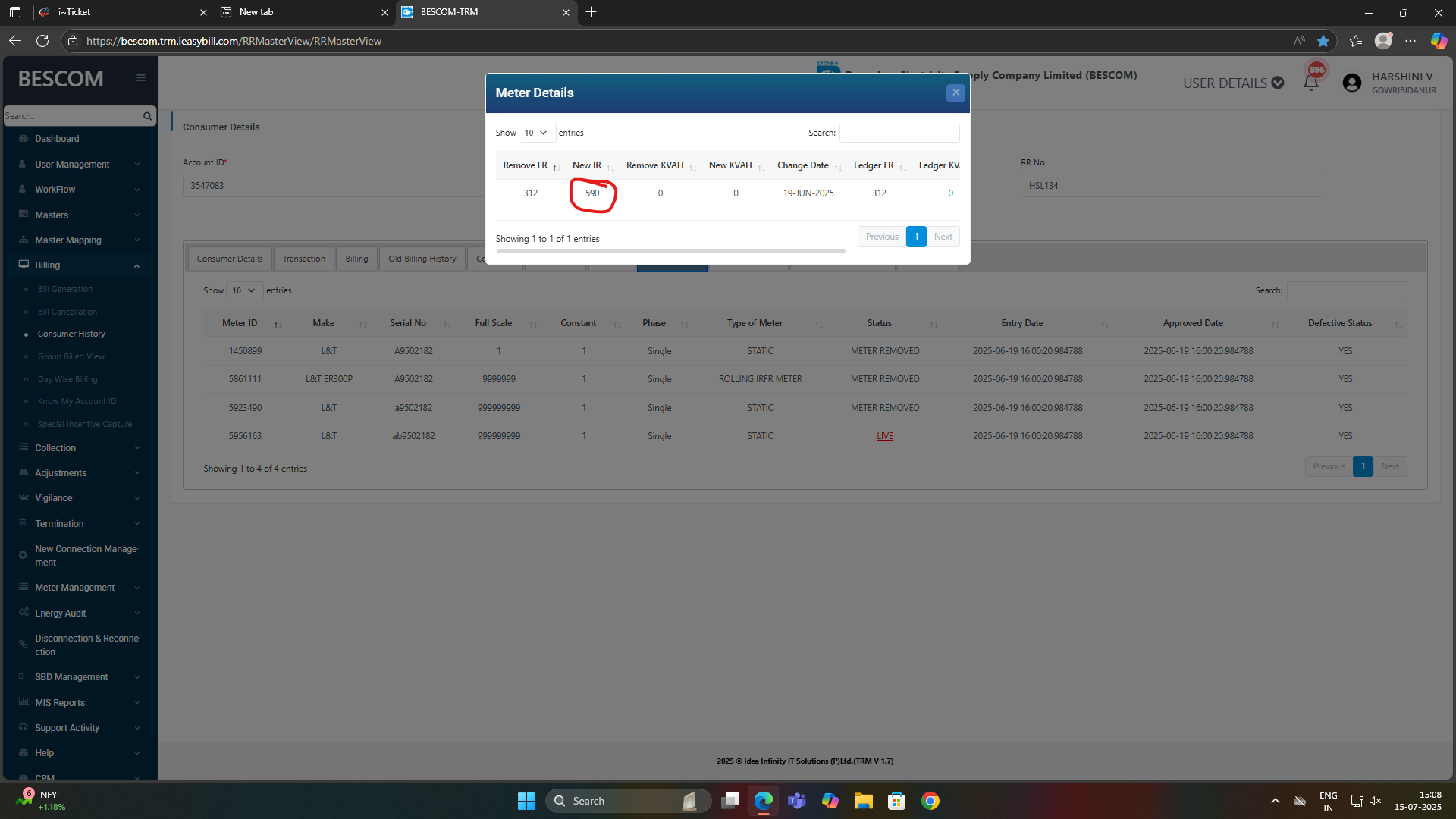This screenshot has width=1456, height=819.
Task: Click the user profile avatar icon
Action: click(x=1351, y=83)
